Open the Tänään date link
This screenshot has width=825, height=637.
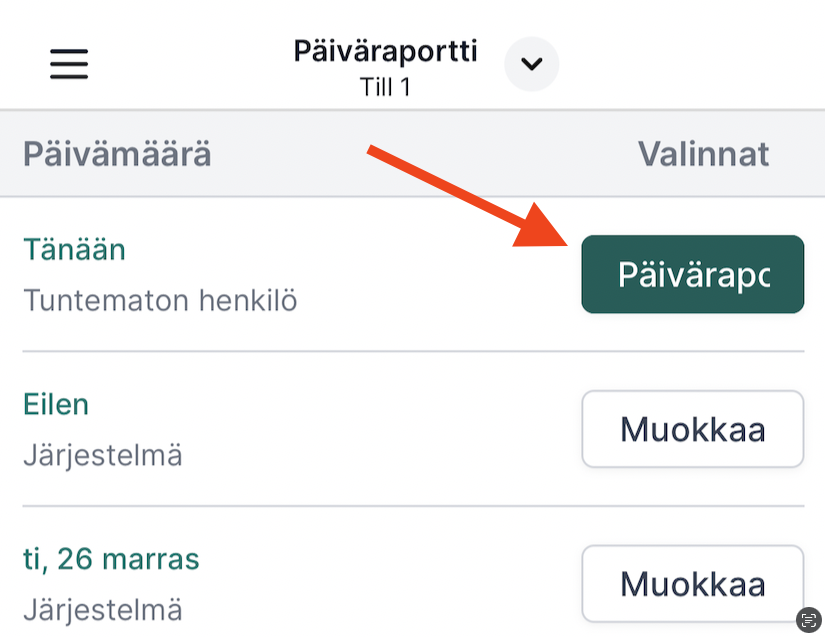[74, 249]
